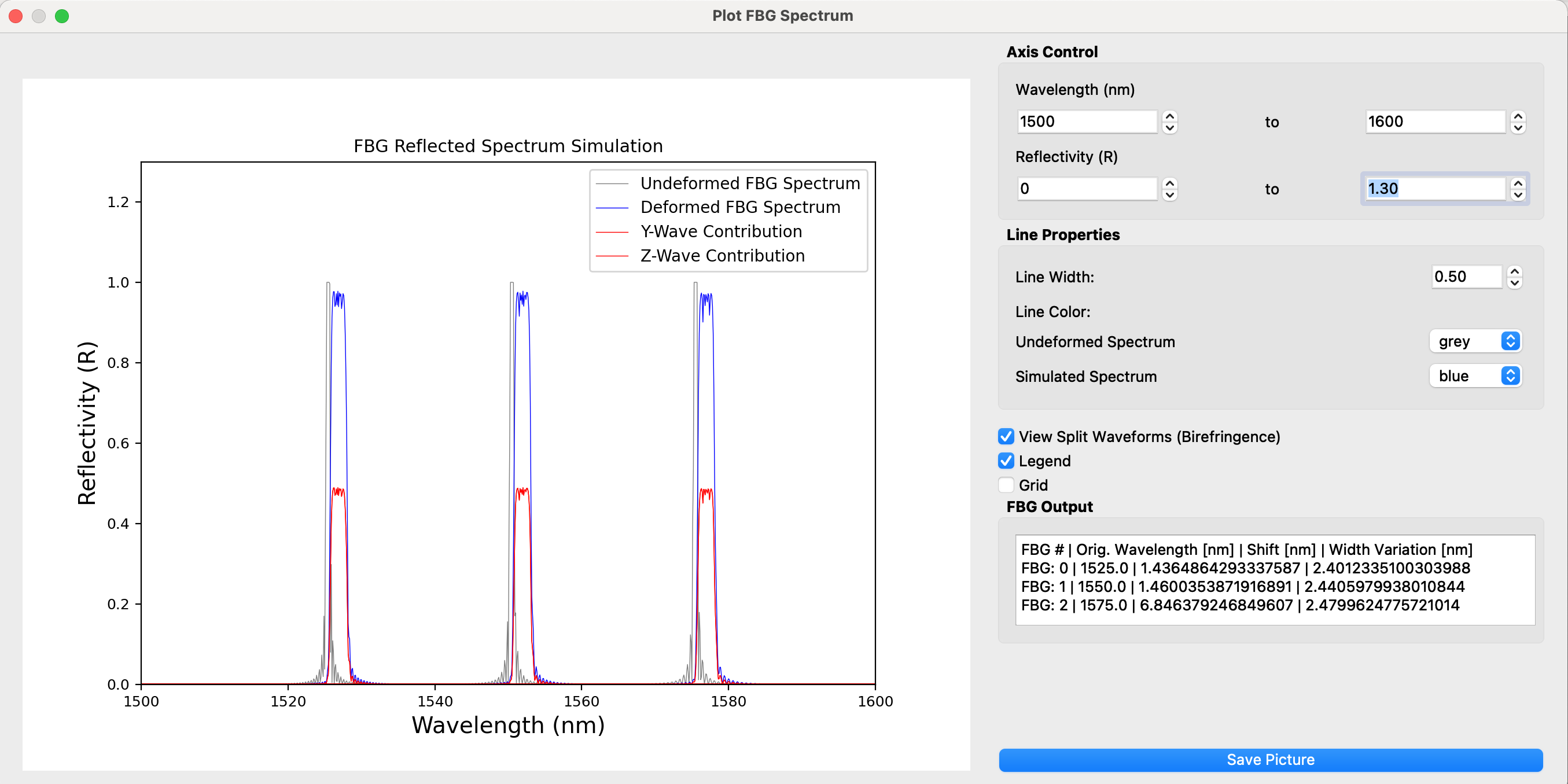Raise reflectivity maximum 1.30 stepper up
Image resolution: width=1568 pixels, height=784 pixels.
[x=1518, y=183]
